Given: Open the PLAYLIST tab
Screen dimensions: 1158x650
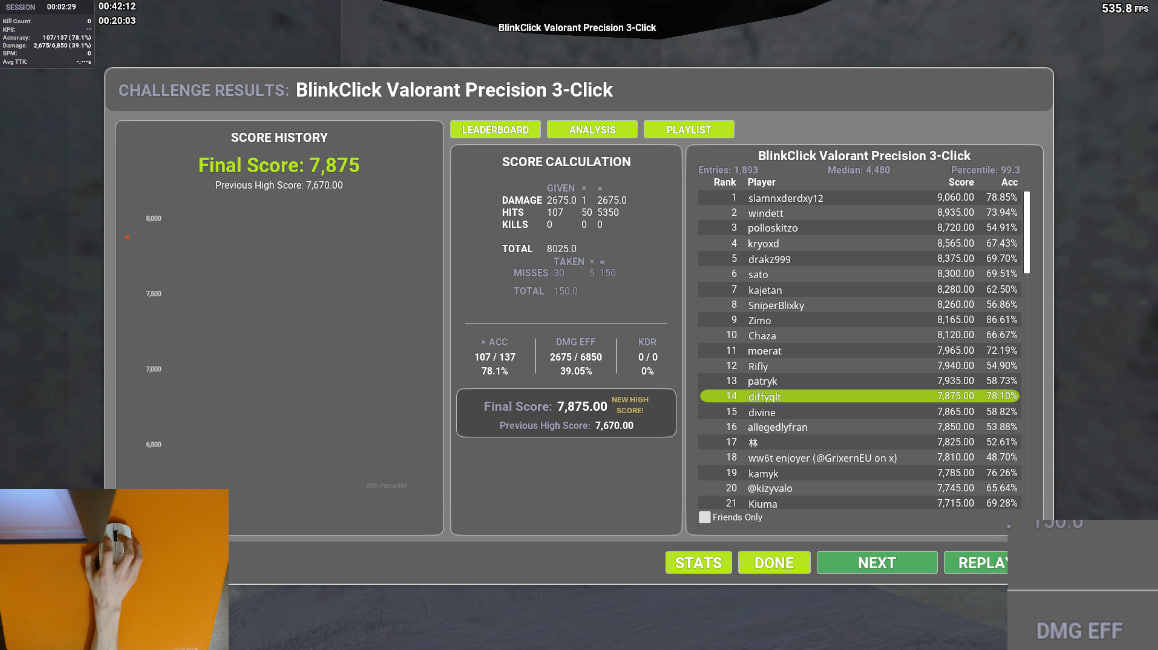Looking at the screenshot, I should (688, 129).
